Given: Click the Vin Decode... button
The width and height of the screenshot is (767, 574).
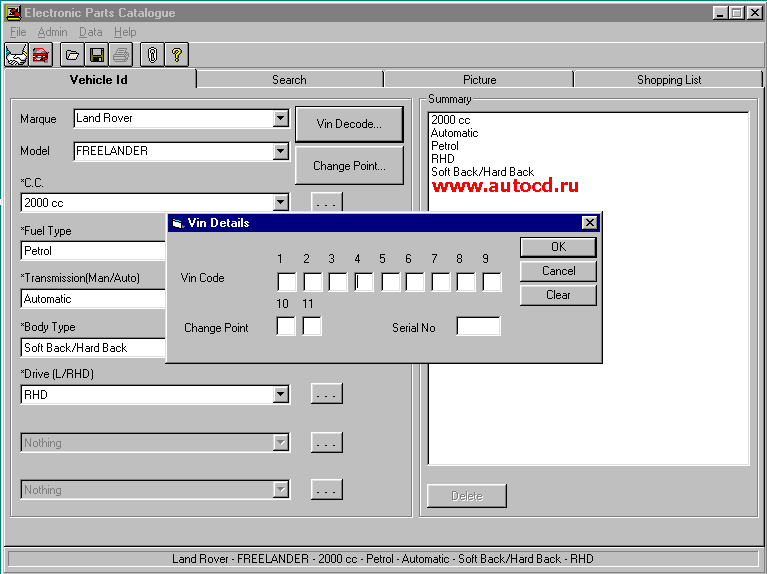Looking at the screenshot, I should (x=349, y=124).
